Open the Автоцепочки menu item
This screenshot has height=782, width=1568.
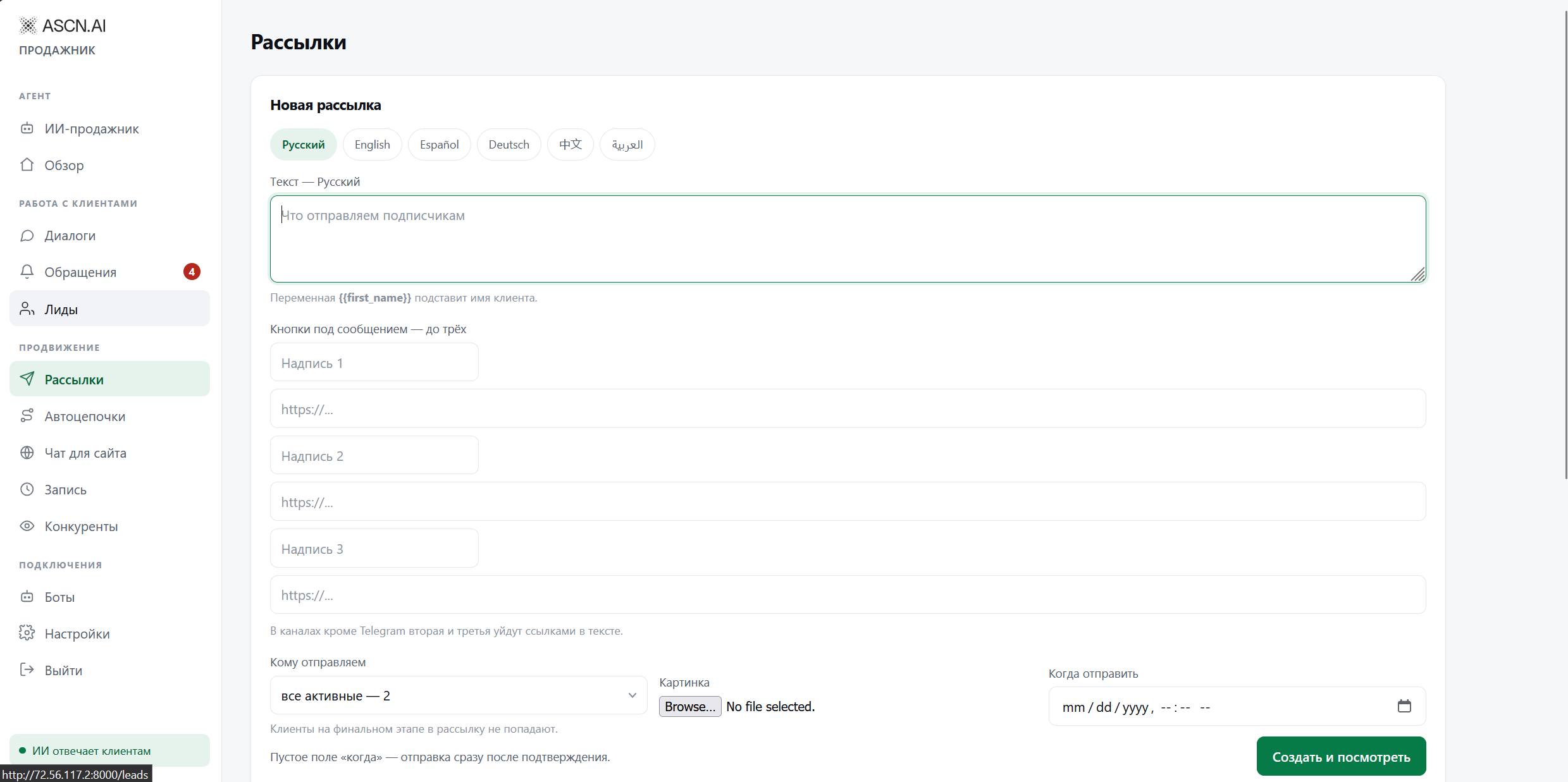109,416
